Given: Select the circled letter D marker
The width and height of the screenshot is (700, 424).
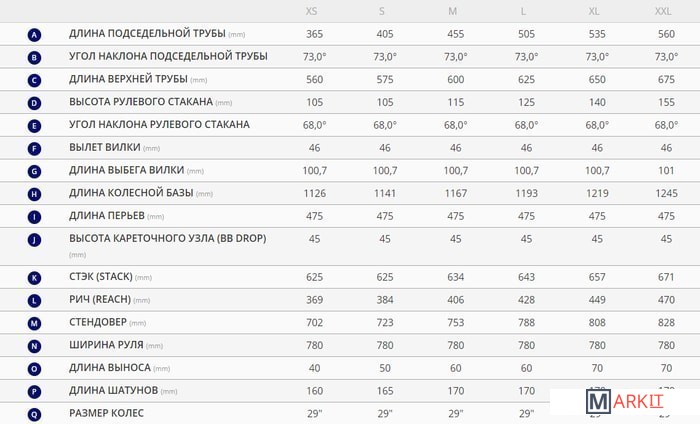Looking at the screenshot, I should [x=35, y=103].
